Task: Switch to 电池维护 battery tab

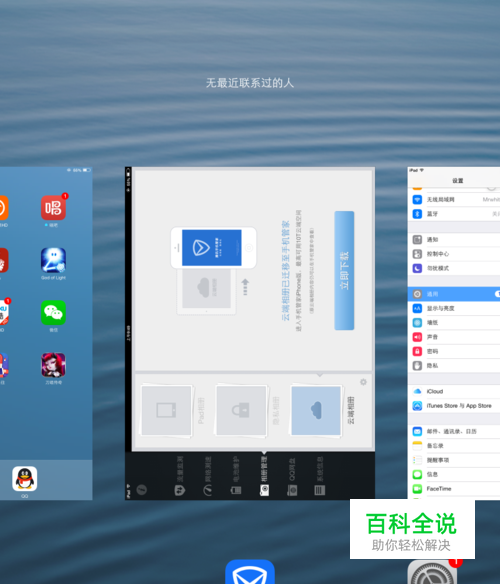Action: click(236, 476)
